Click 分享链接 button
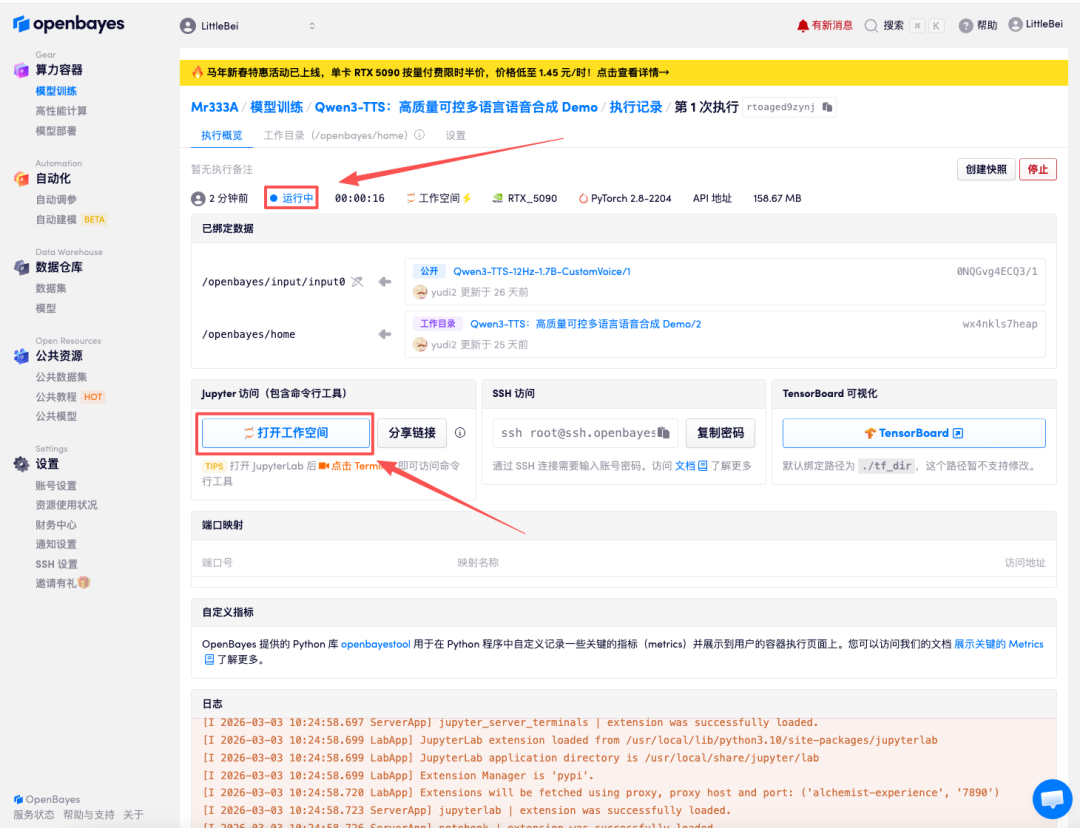This screenshot has width=1080, height=828. click(x=412, y=433)
